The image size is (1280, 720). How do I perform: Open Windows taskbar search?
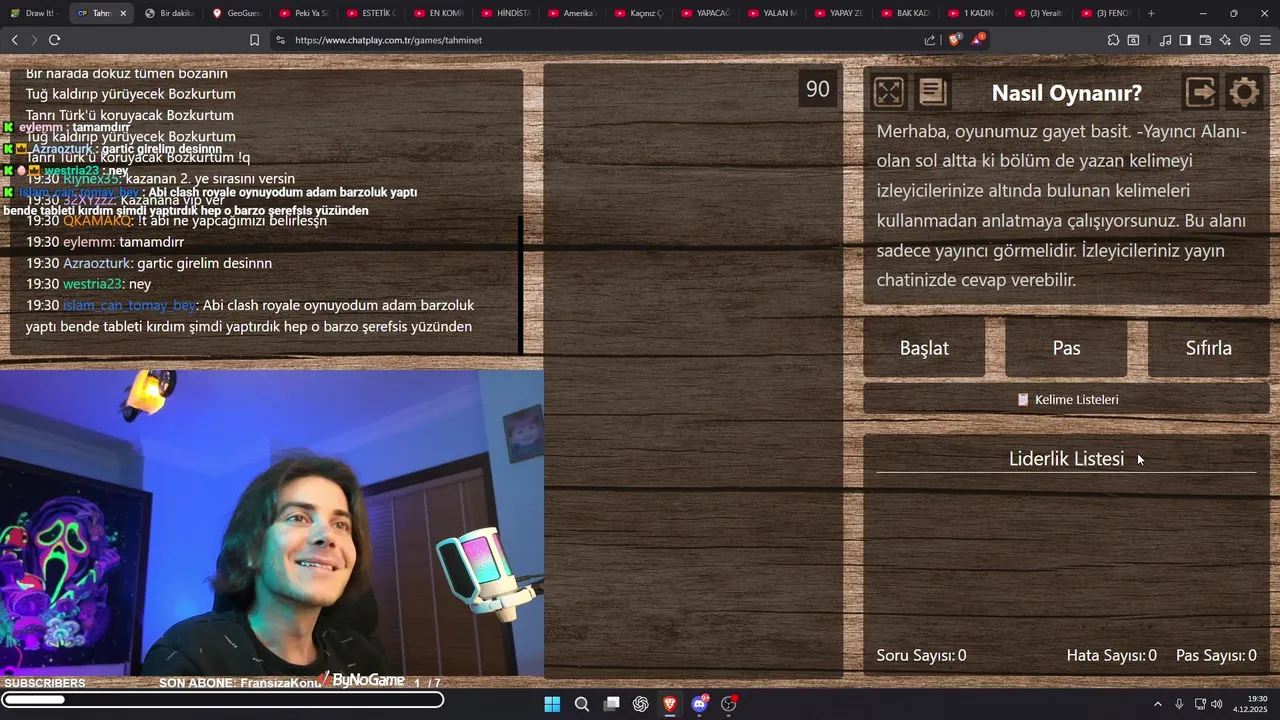tap(582, 704)
